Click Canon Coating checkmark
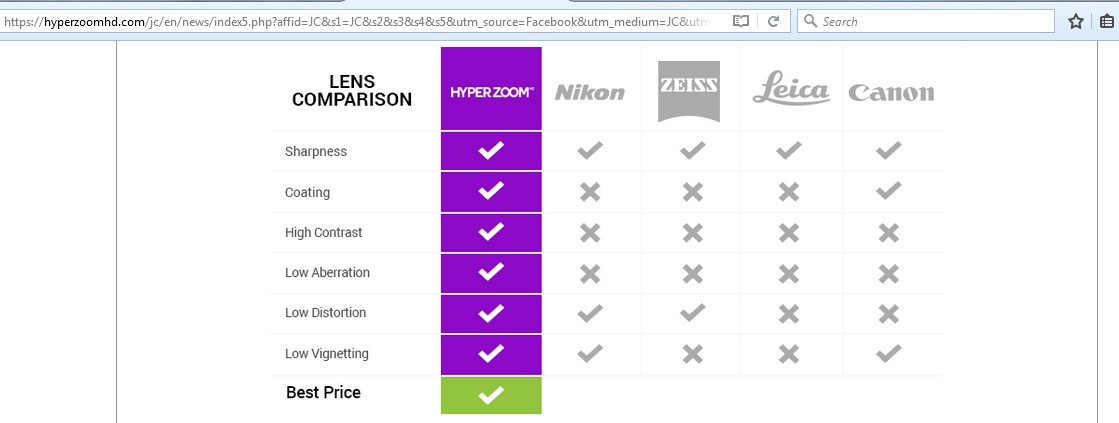 tap(888, 190)
